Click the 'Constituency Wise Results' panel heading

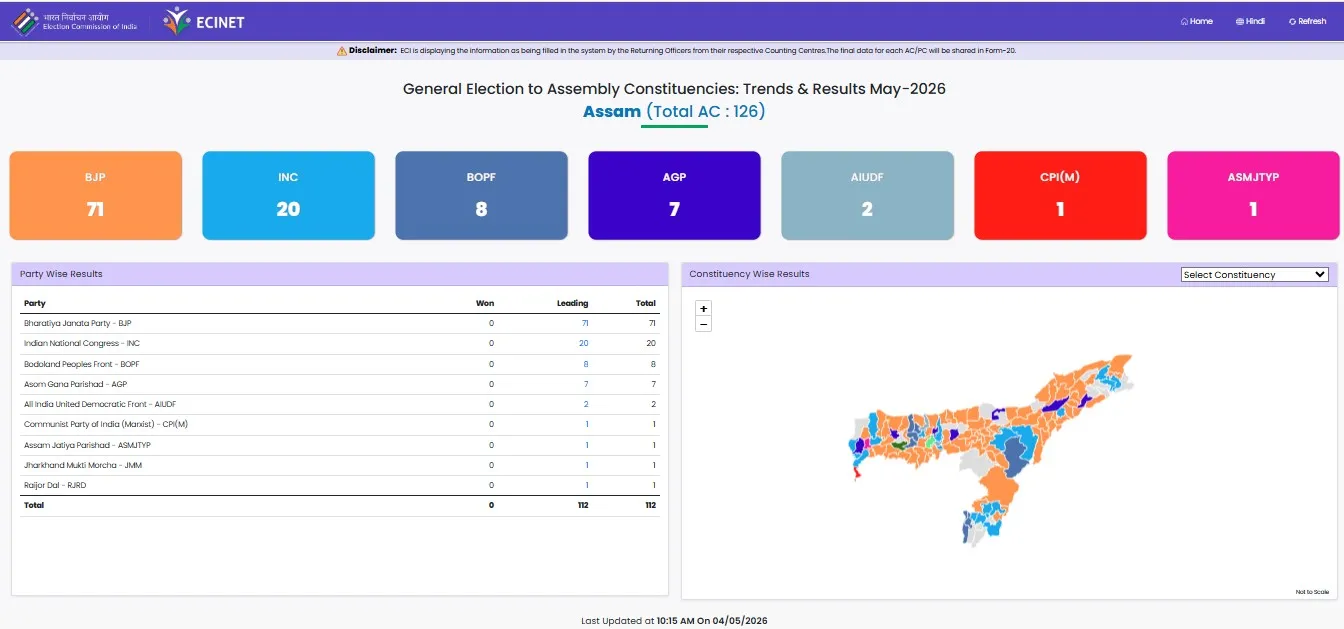point(749,274)
